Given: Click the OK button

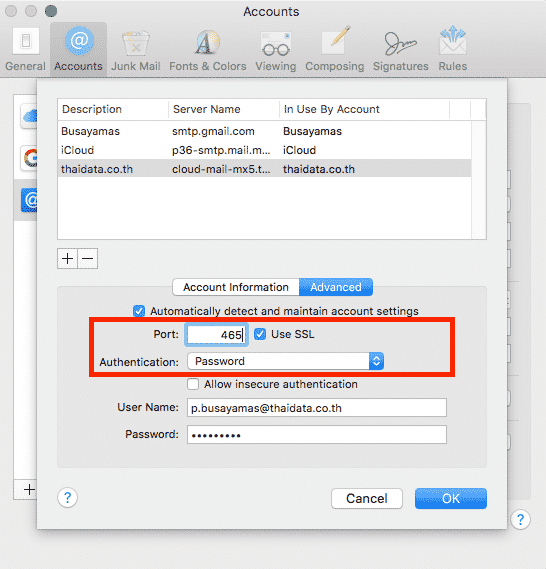Looking at the screenshot, I should pos(451,498).
